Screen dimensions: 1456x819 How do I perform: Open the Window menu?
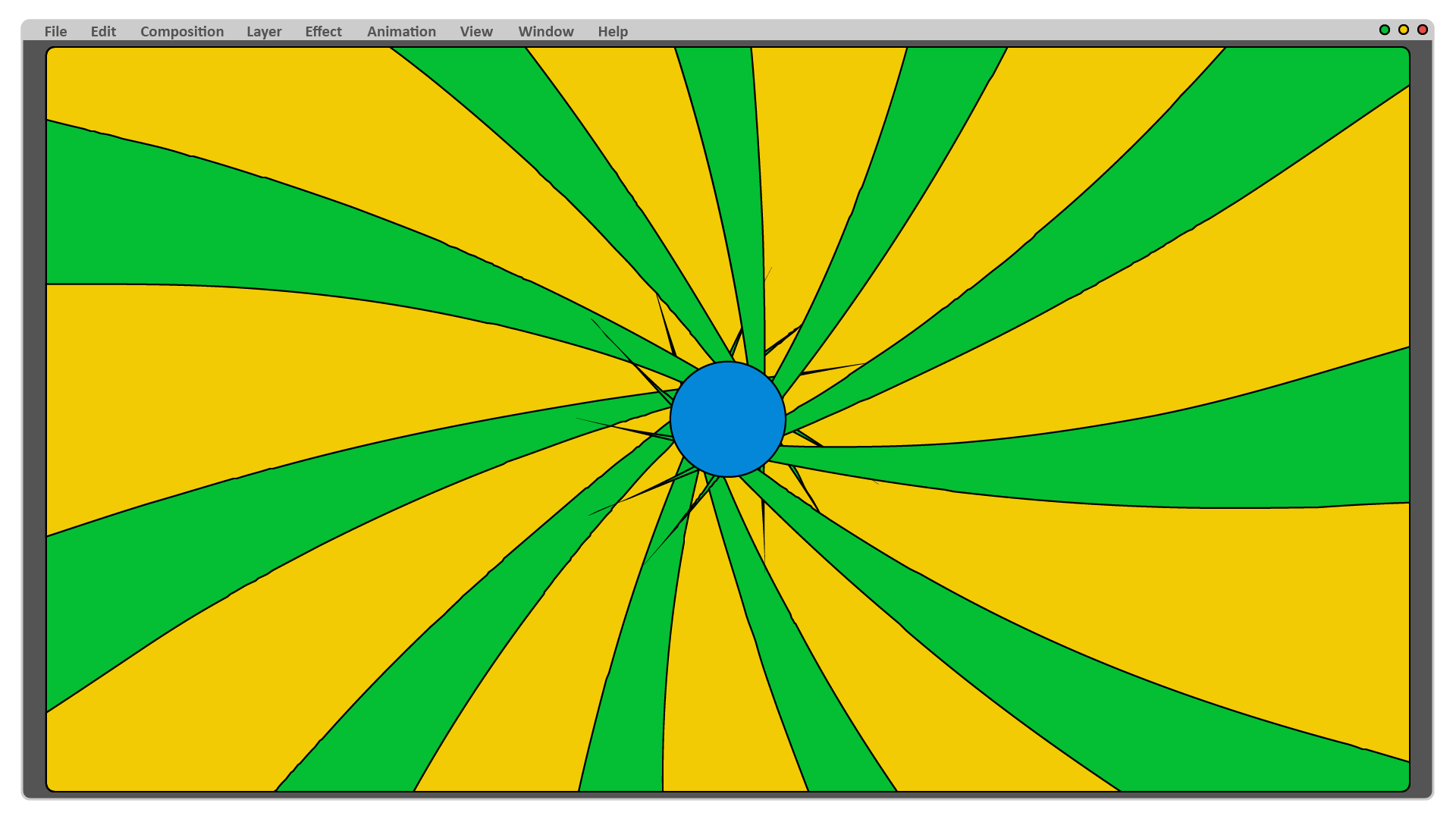pos(545,31)
